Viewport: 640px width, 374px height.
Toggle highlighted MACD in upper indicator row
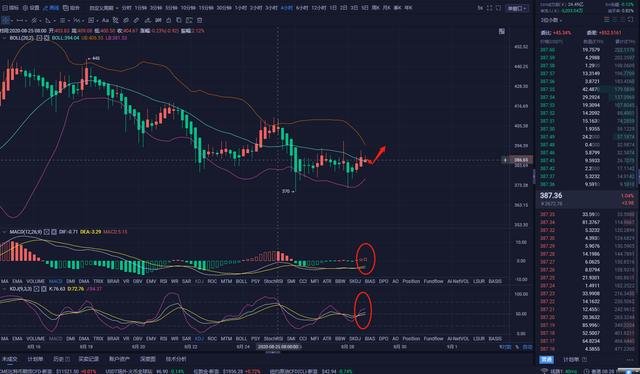tap(56, 281)
